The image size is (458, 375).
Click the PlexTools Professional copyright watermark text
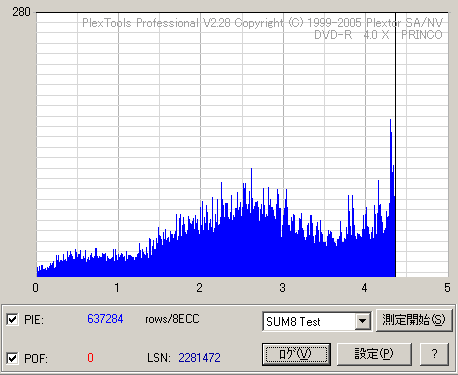[262, 23]
